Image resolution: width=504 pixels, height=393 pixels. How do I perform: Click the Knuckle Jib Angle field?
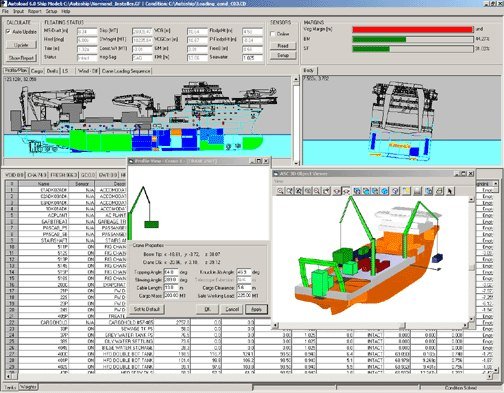click(244, 272)
